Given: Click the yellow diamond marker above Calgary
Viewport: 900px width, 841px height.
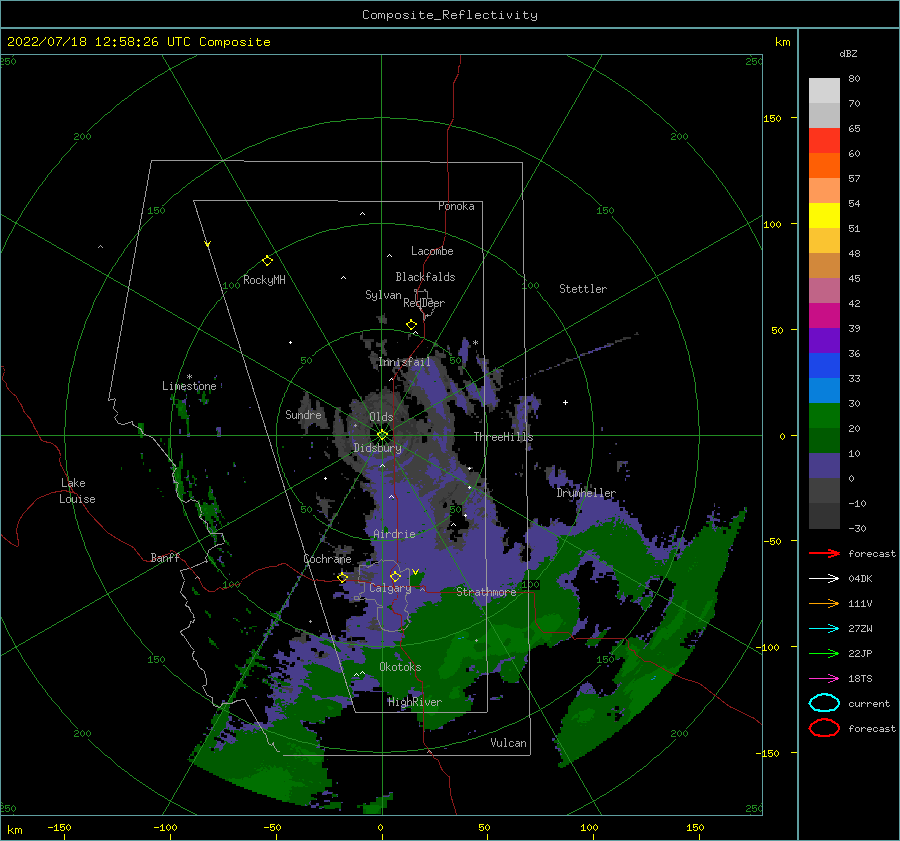Looking at the screenshot, I should click(x=395, y=576).
